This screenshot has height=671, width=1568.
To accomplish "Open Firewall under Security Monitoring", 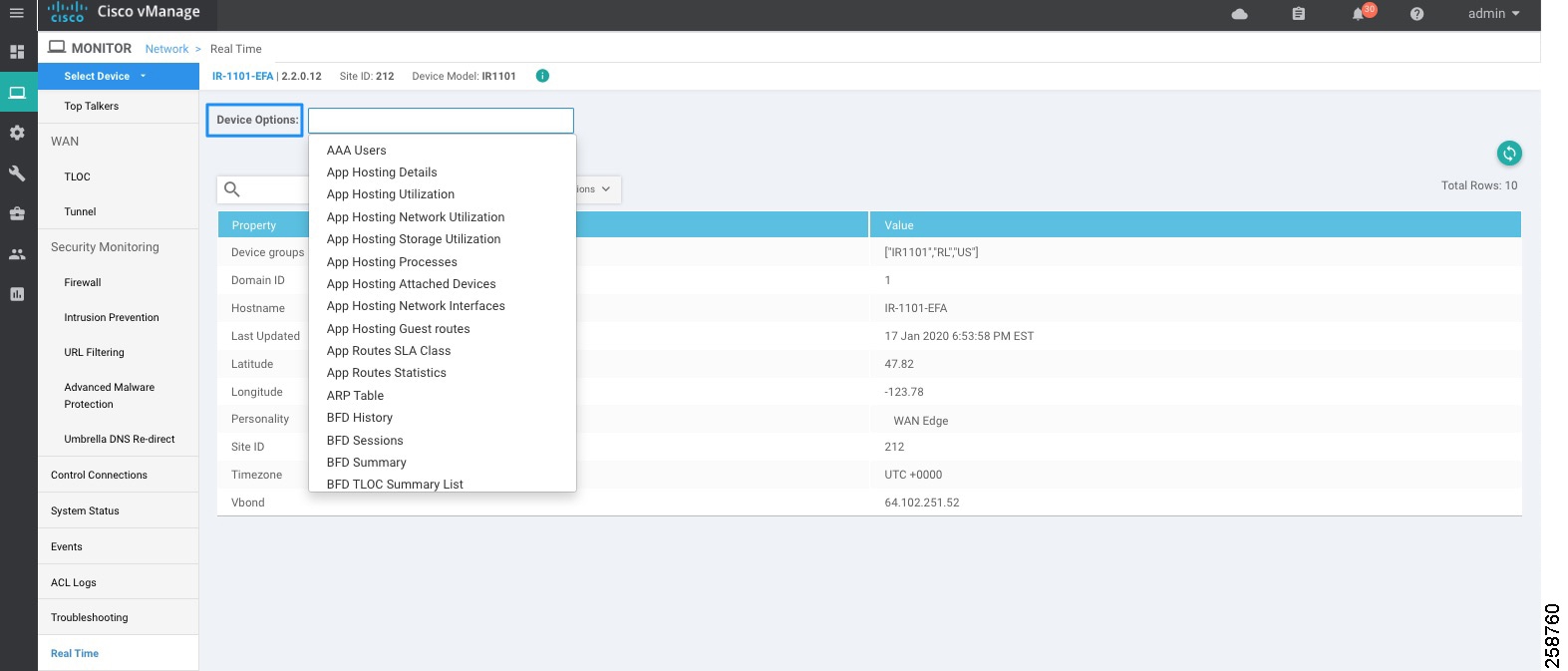I will pyautogui.click(x=83, y=282).
